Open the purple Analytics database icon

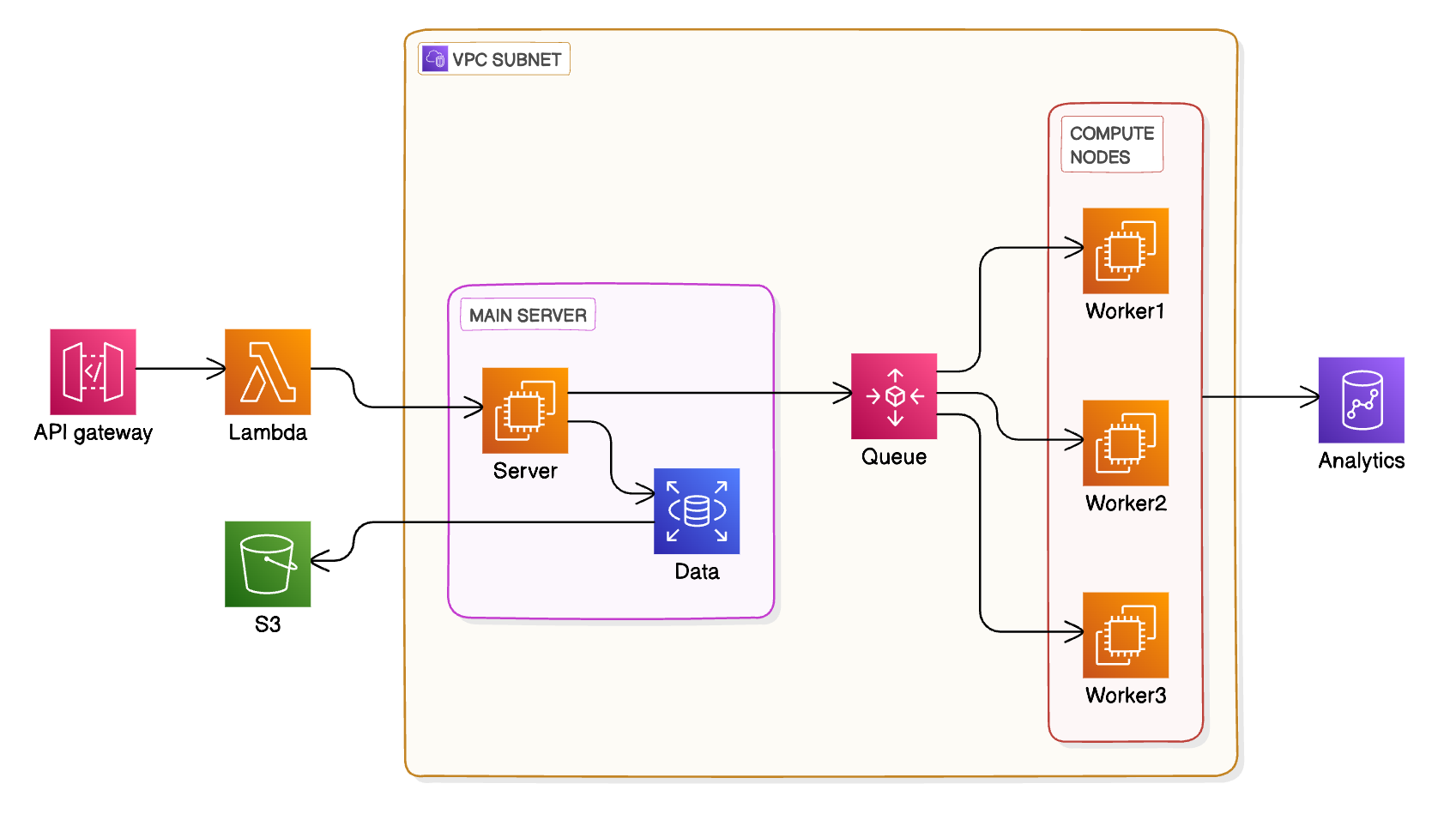[1360, 399]
